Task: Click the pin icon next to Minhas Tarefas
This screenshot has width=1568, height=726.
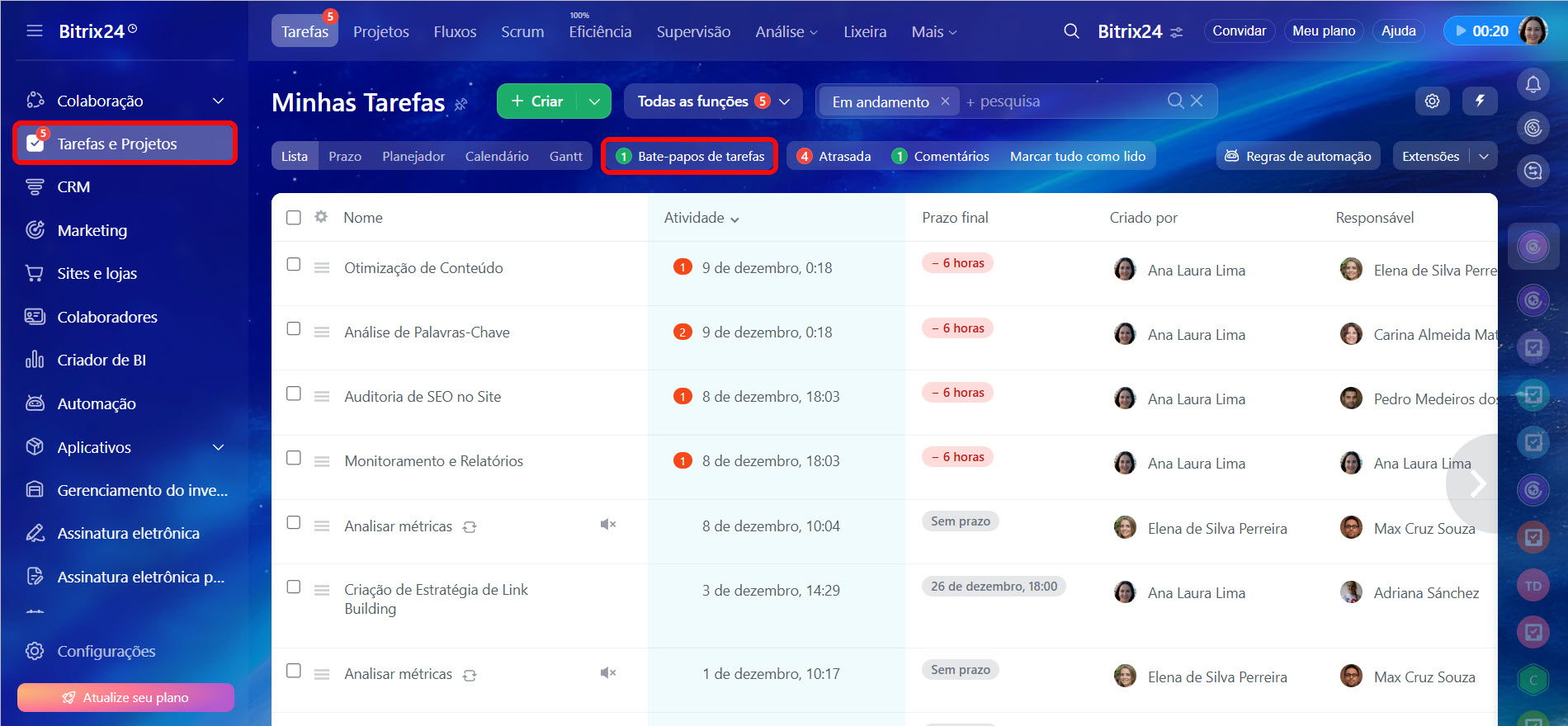Action: [461, 104]
